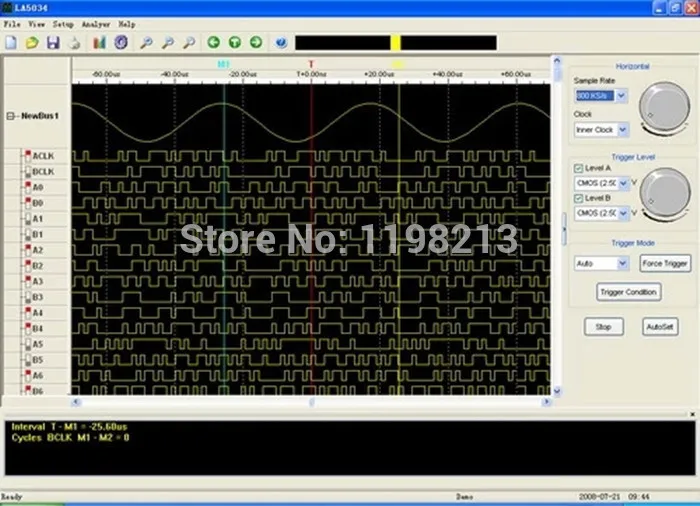Screen dimensions: 700x506
Task: Open the Help menu
Action: click(127, 24)
